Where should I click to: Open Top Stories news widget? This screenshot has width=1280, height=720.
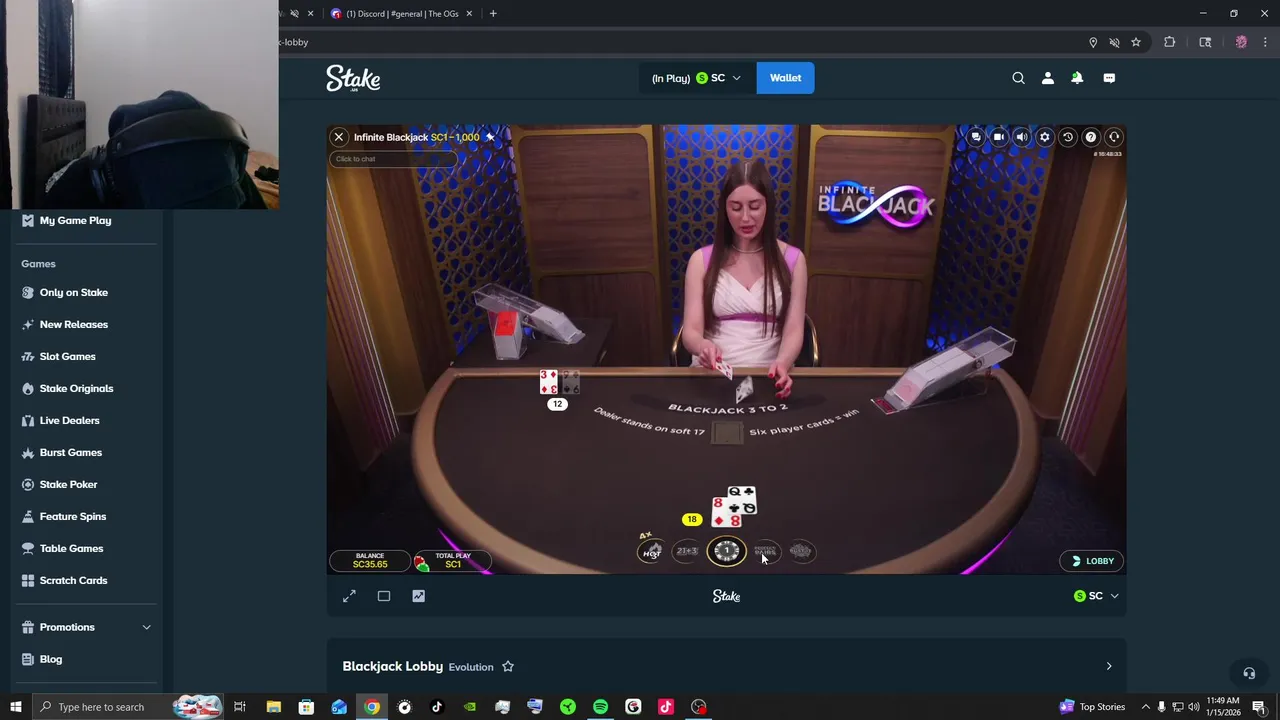[1092, 707]
